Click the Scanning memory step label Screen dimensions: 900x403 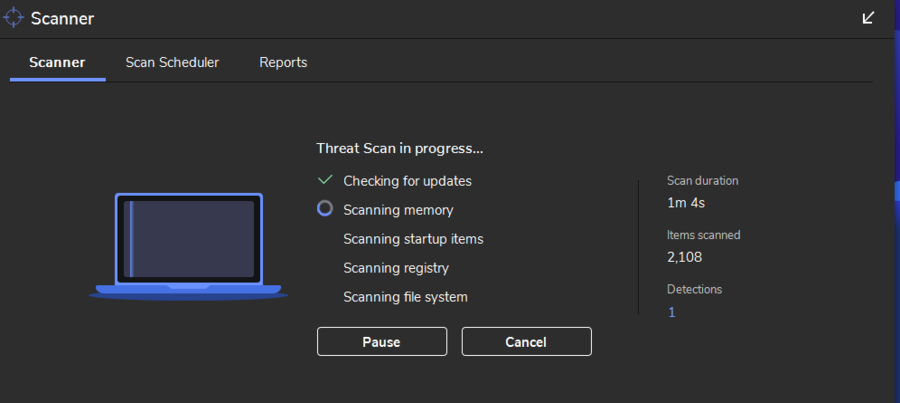(398, 210)
